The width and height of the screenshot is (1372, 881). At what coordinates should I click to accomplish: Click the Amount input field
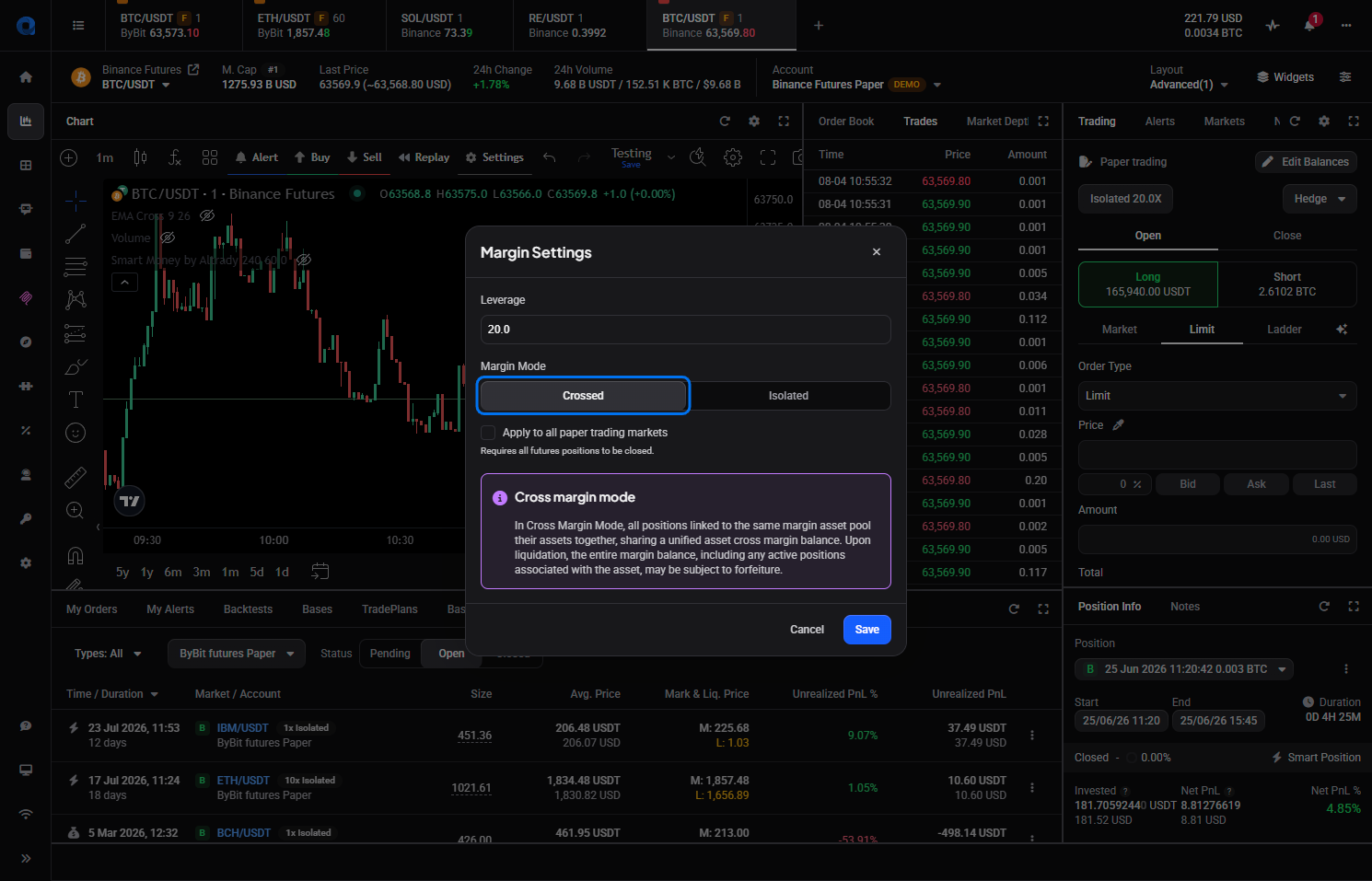pos(1217,539)
